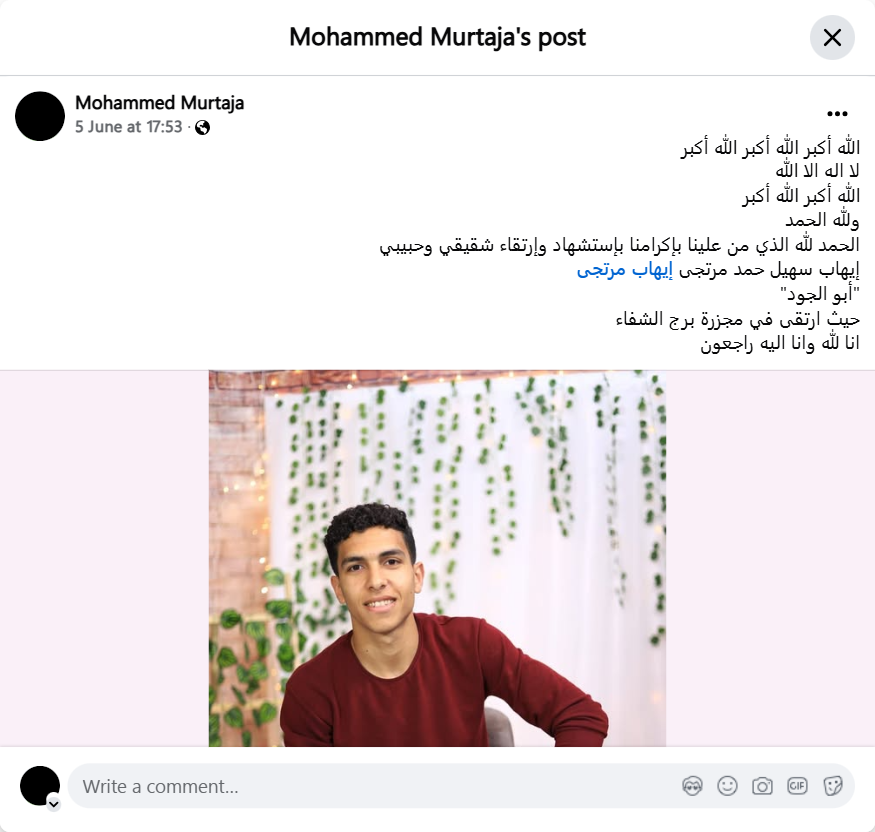
Task: Close the post dialog
Action: pos(832,37)
